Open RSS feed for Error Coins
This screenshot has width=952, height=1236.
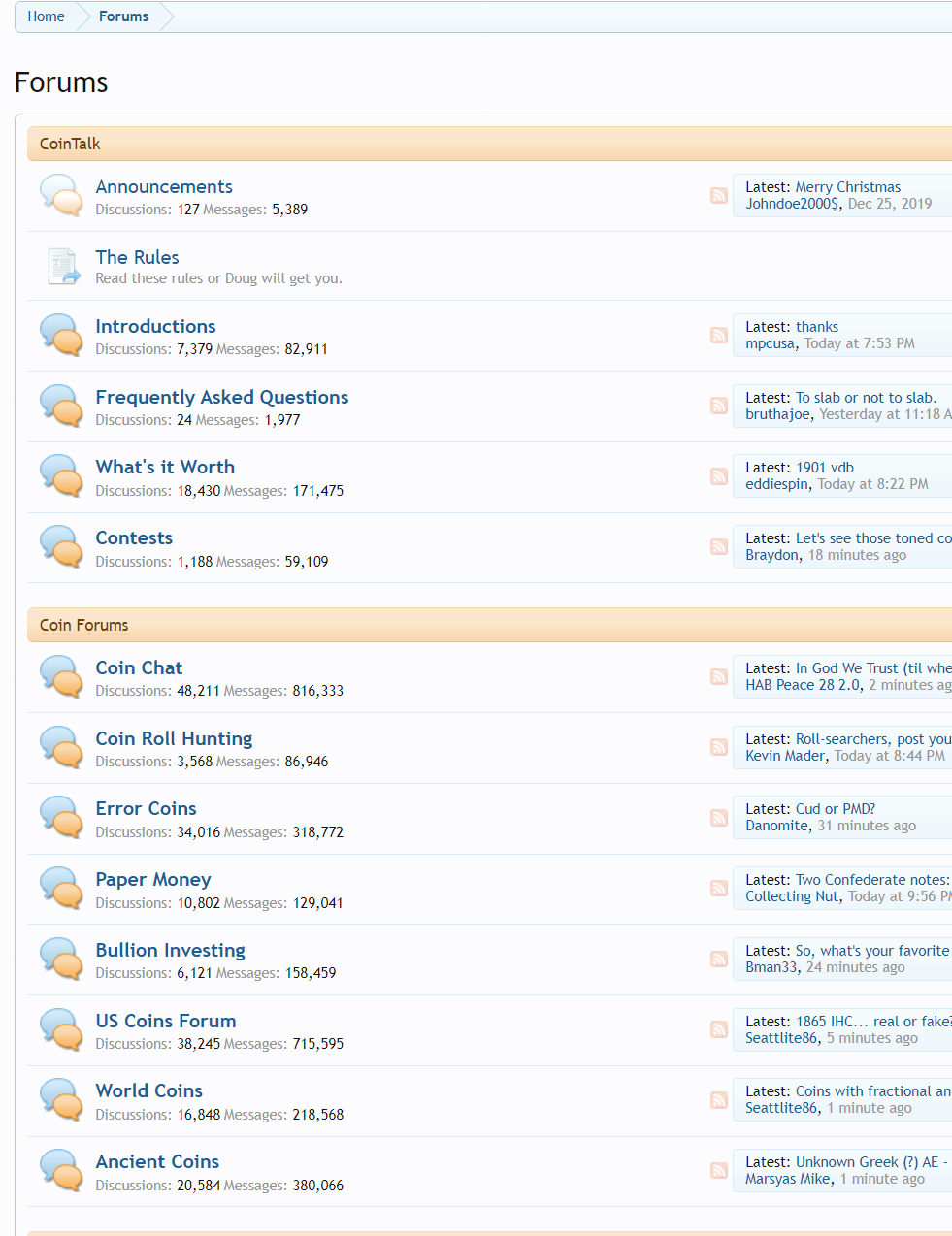coord(719,818)
